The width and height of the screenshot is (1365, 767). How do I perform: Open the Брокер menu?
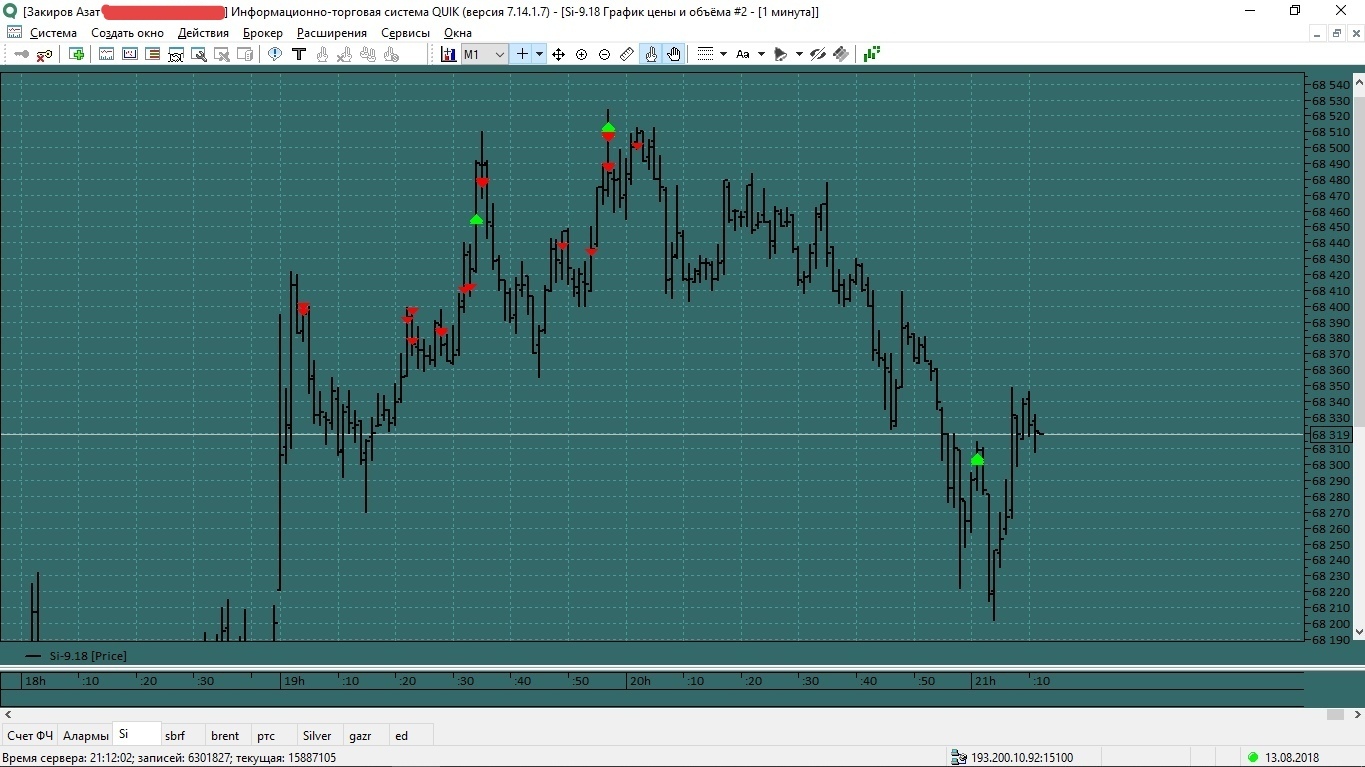click(x=263, y=33)
